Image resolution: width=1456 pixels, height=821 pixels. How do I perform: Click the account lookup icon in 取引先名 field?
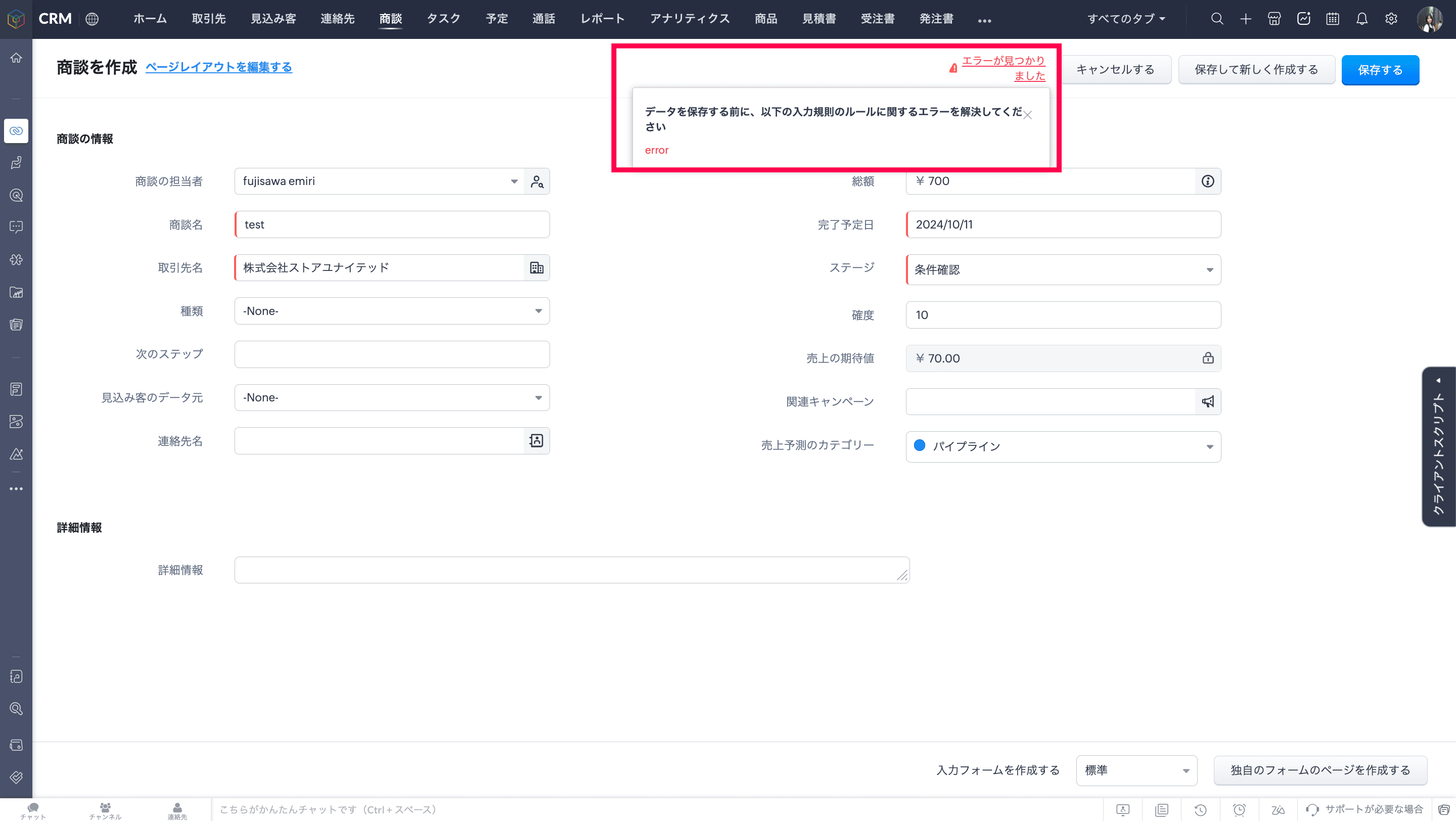point(536,268)
